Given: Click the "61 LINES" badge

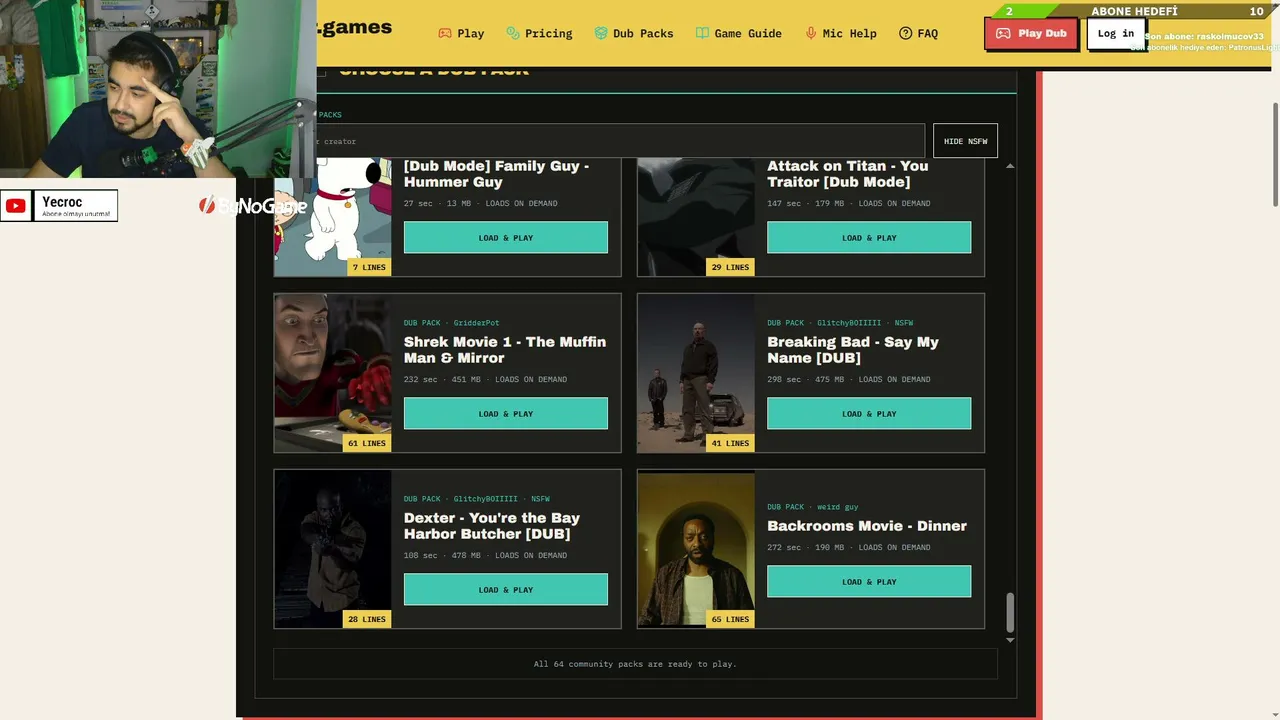Looking at the screenshot, I should pos(367,443).
